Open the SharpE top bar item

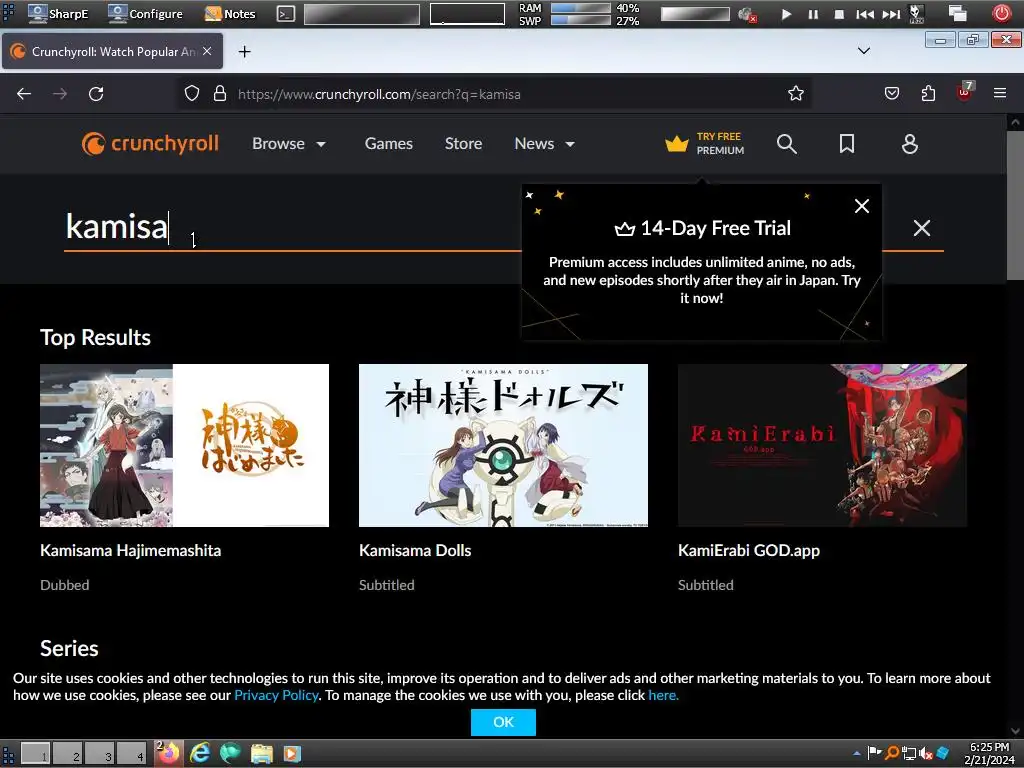coord(59,14)
